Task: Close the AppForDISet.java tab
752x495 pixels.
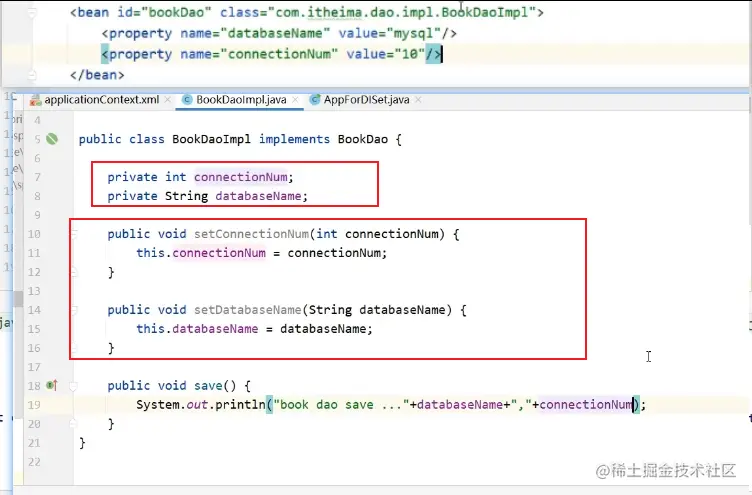Action: (x=418, y=100)
